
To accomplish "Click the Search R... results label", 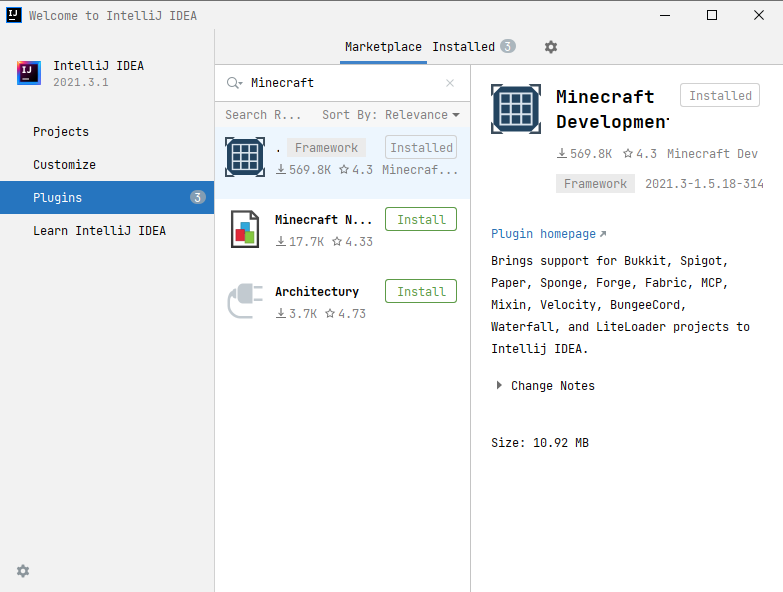I will [x=263, y=115].
